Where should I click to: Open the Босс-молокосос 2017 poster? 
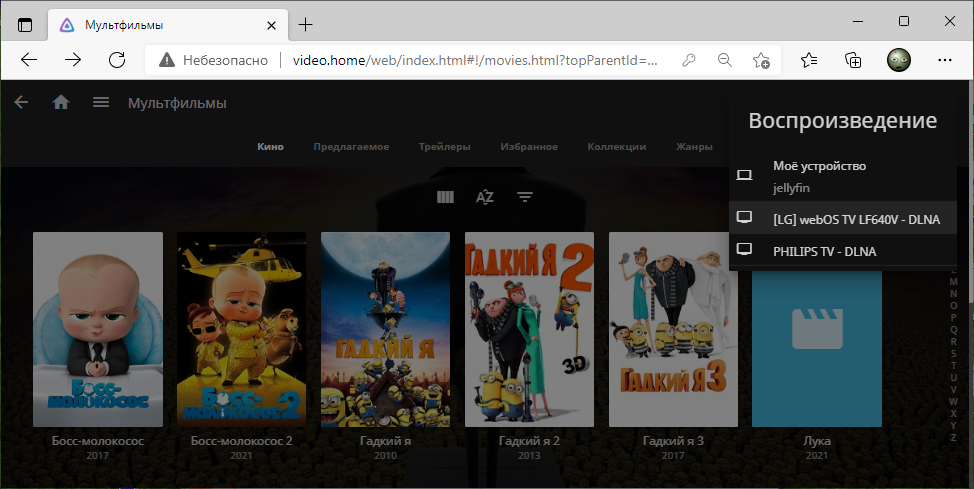(98, 329)
